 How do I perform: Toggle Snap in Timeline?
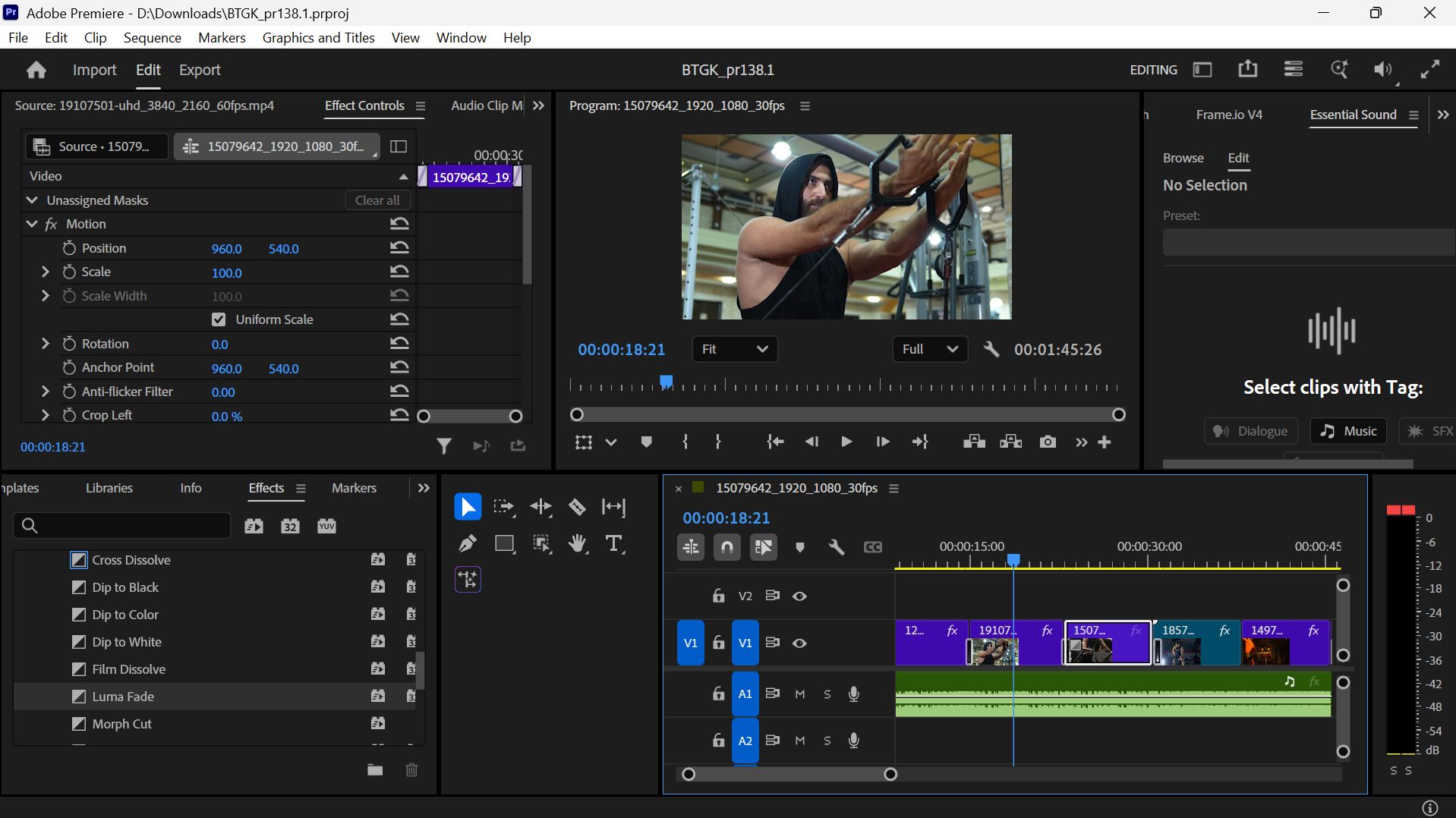(x=726, y=547)
